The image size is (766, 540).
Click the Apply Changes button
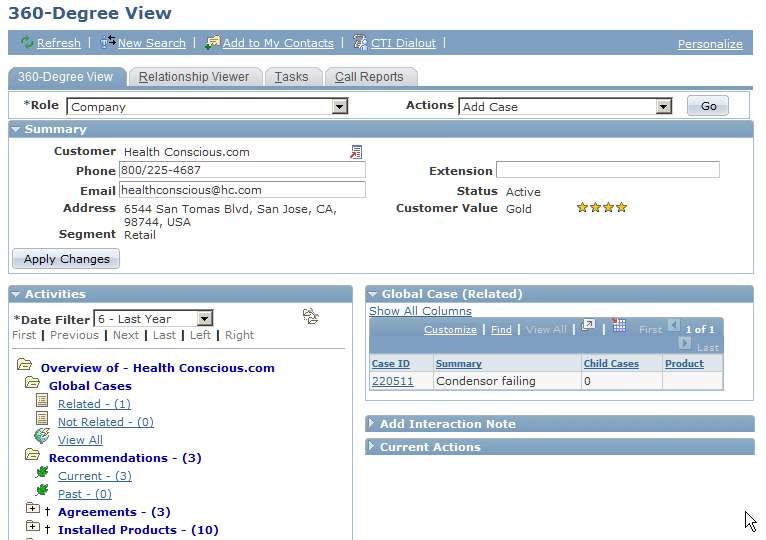(x=66, y=259)
